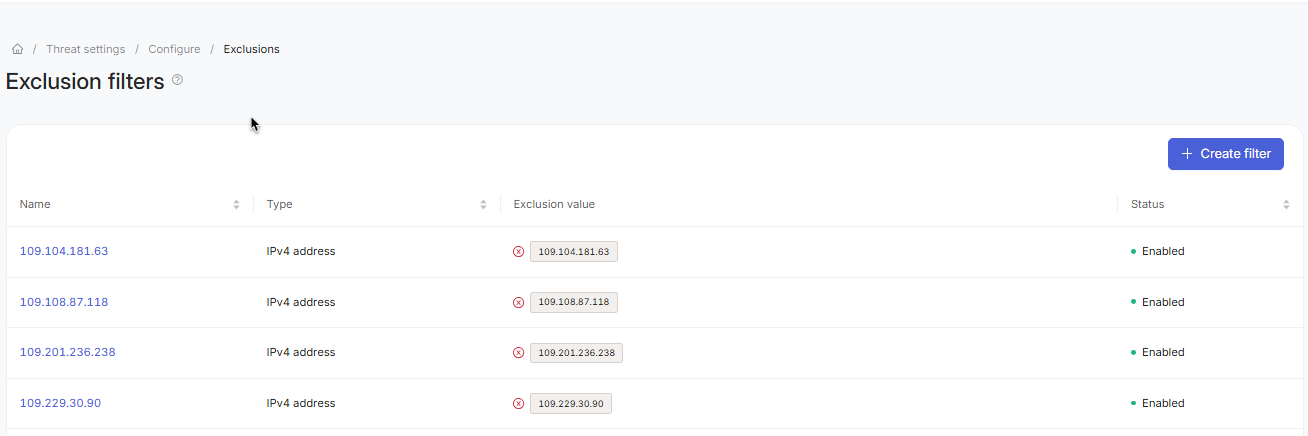Screen dimensions: 1308x436
Task: Click the Exclusion value column header
Action: pos(554,204)
